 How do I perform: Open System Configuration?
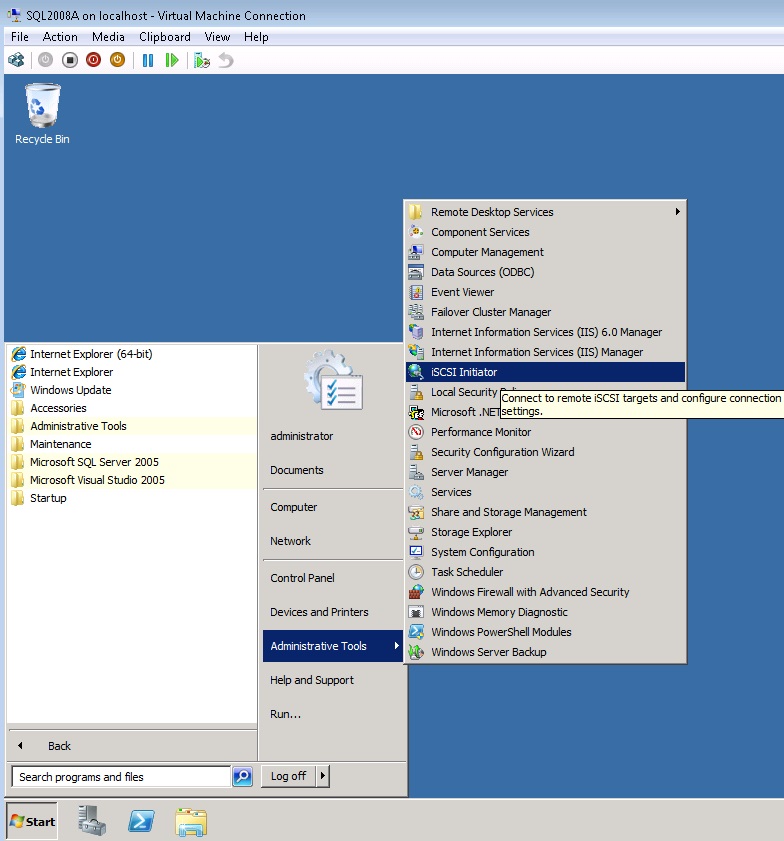[545, 552]
